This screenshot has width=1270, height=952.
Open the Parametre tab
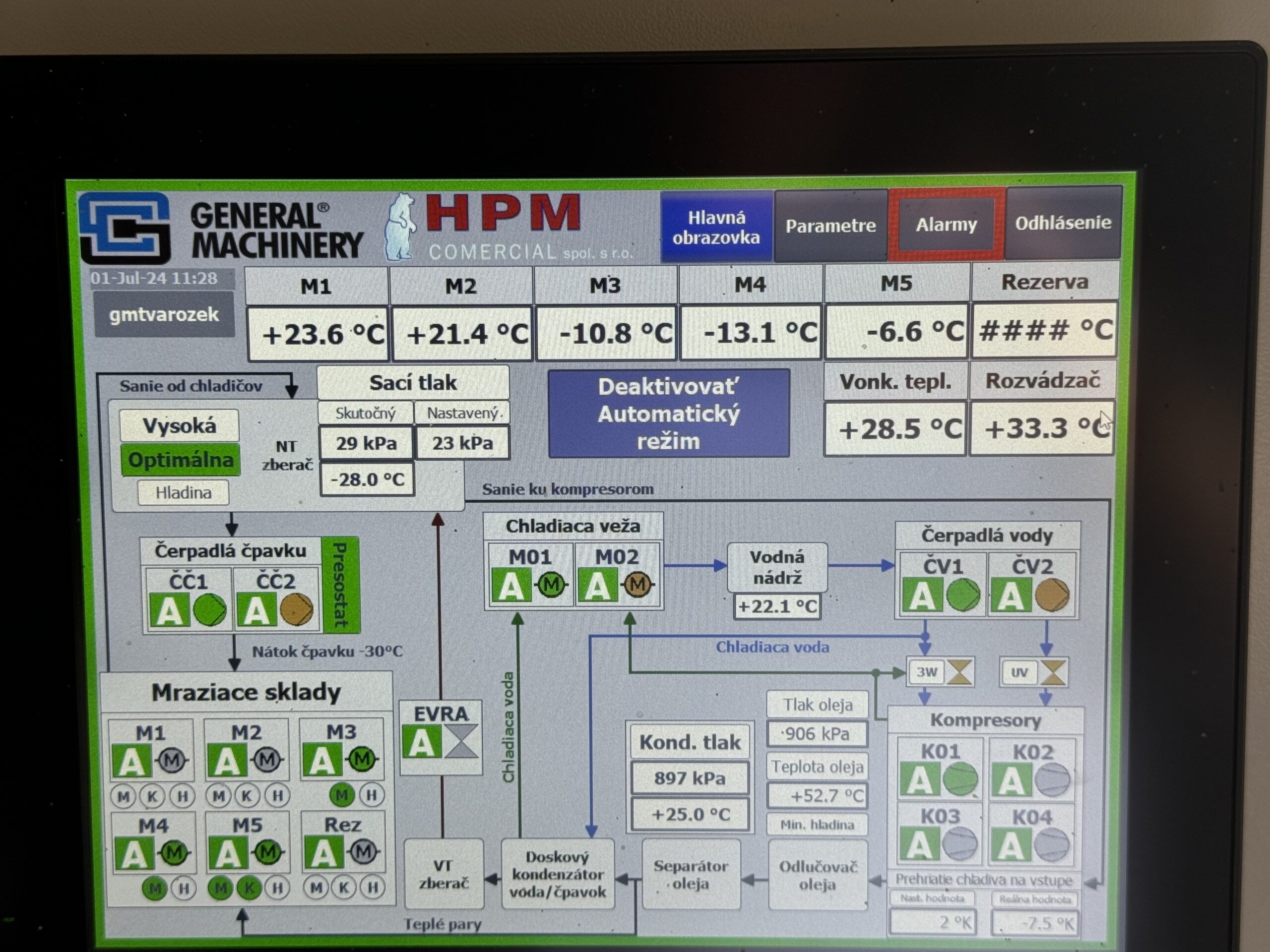click(x=830, y=226)
